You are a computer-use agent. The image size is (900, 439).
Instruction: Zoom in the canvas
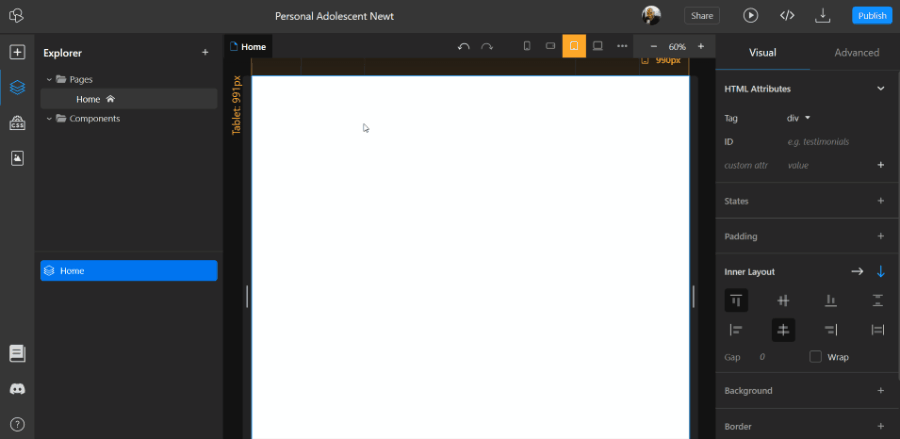700,46
